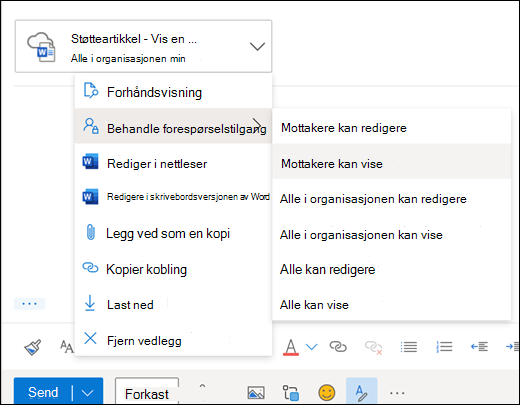
Task: Apply bulleted list formatting
Action: click(409, 347)
